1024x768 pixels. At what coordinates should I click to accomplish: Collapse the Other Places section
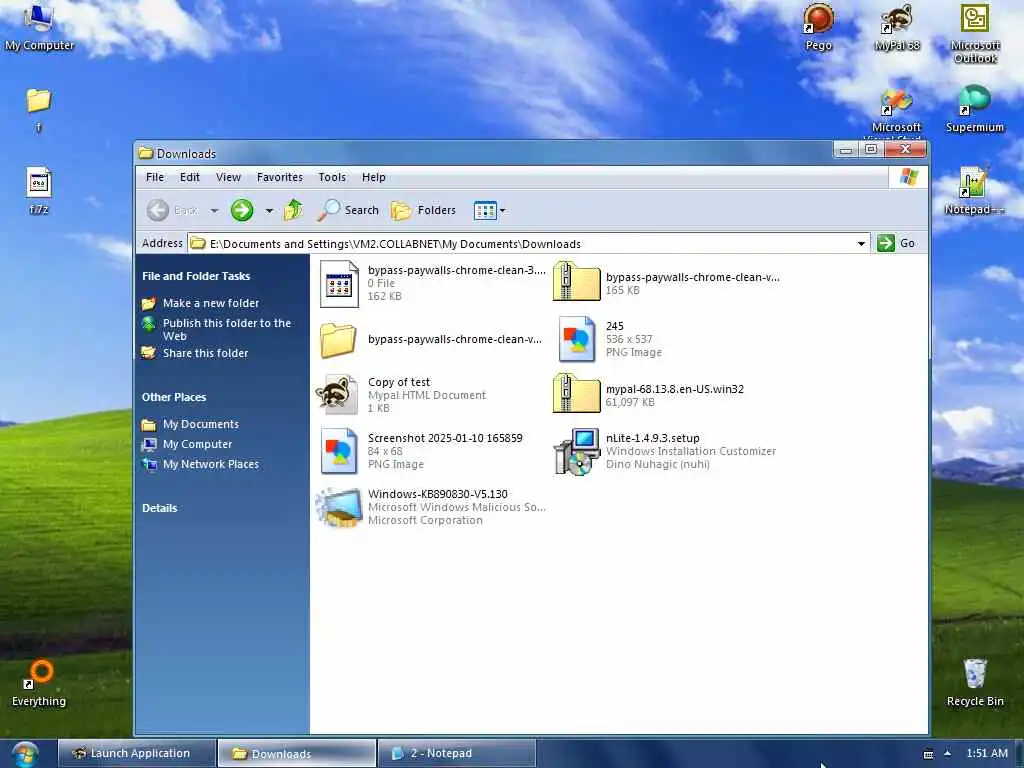(x=174, y=396)
